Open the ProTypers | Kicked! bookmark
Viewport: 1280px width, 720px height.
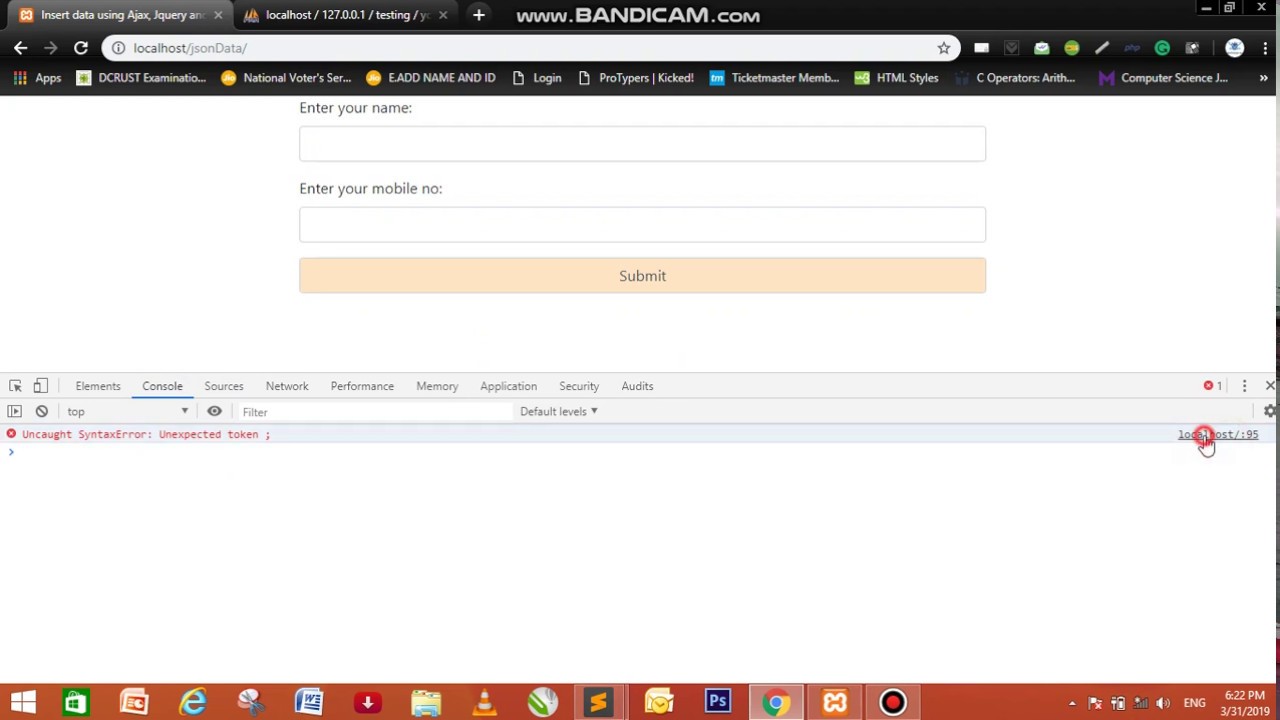(635, 78)
